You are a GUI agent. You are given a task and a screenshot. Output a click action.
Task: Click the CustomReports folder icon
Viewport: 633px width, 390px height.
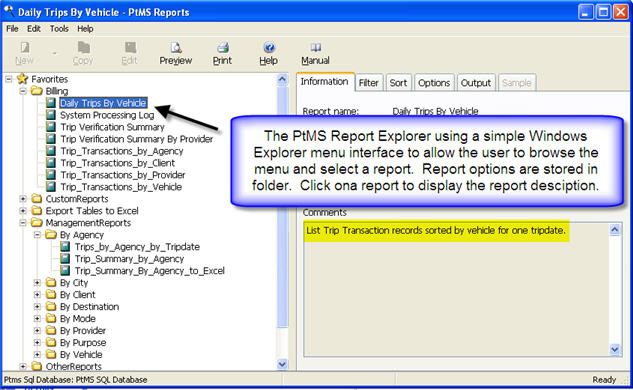pos(37,199)
